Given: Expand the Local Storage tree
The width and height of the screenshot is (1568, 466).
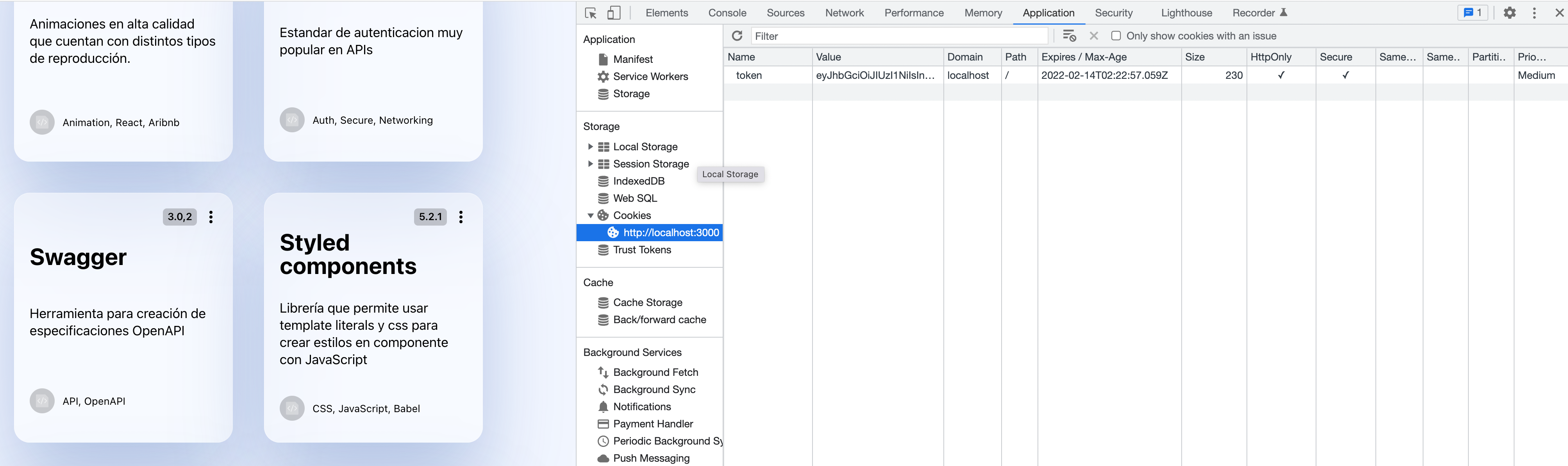Looking at the screenshot, I should pyautogui.click(x=590, y=147).
